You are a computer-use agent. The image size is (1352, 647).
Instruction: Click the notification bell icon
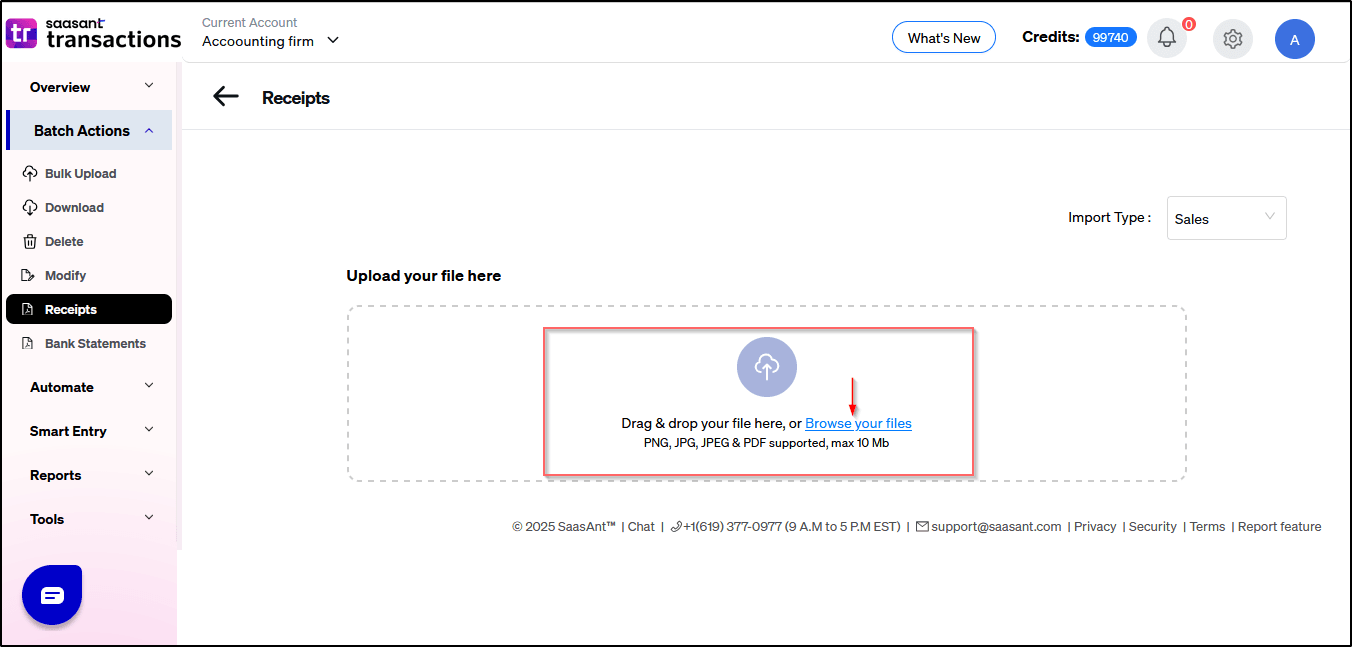[1166, 38]
